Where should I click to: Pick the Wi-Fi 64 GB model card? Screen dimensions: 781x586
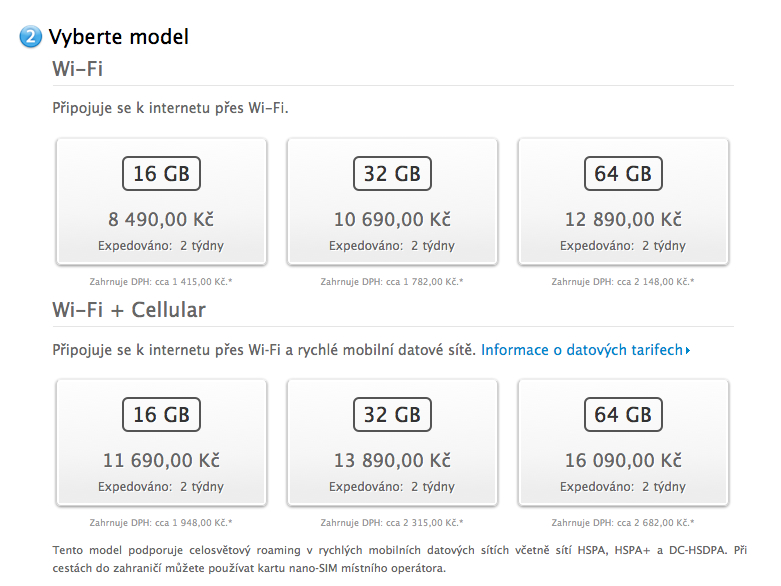click(623, 201)
